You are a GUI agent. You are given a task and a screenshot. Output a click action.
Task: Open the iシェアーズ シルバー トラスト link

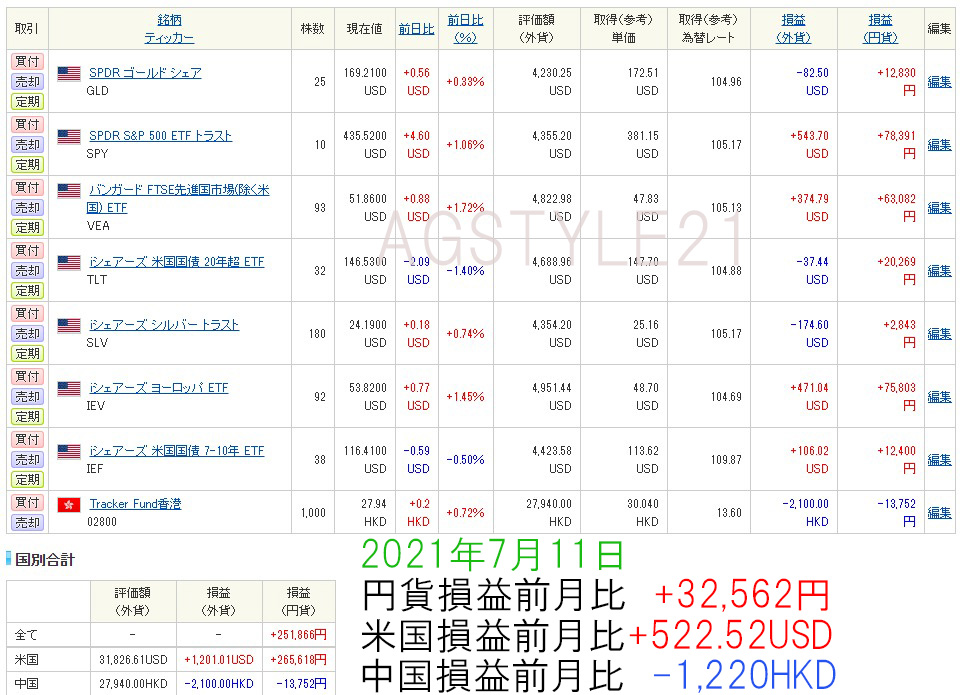click(x=164, y=325)
